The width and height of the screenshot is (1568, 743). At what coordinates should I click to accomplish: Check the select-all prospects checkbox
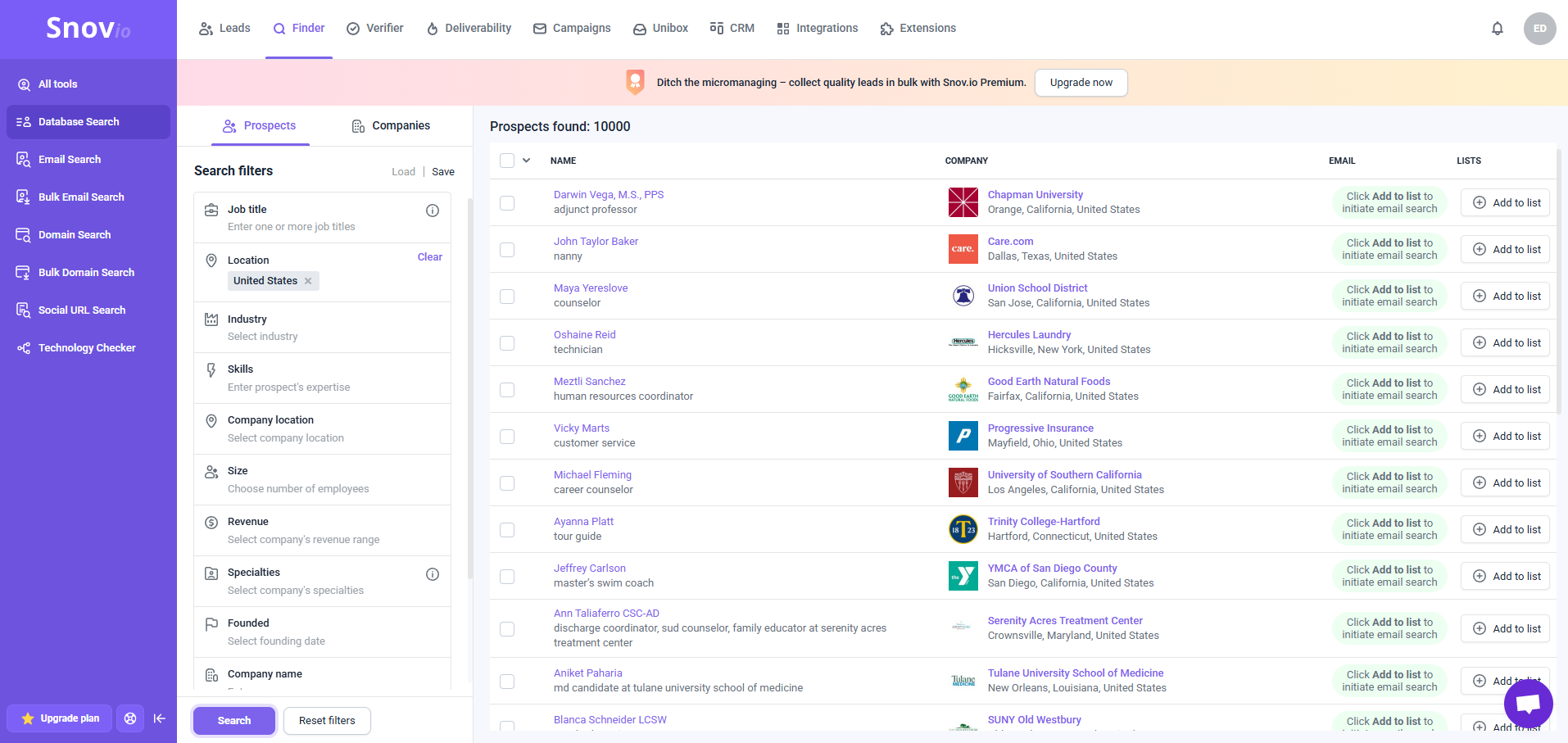tap(506, 161)
